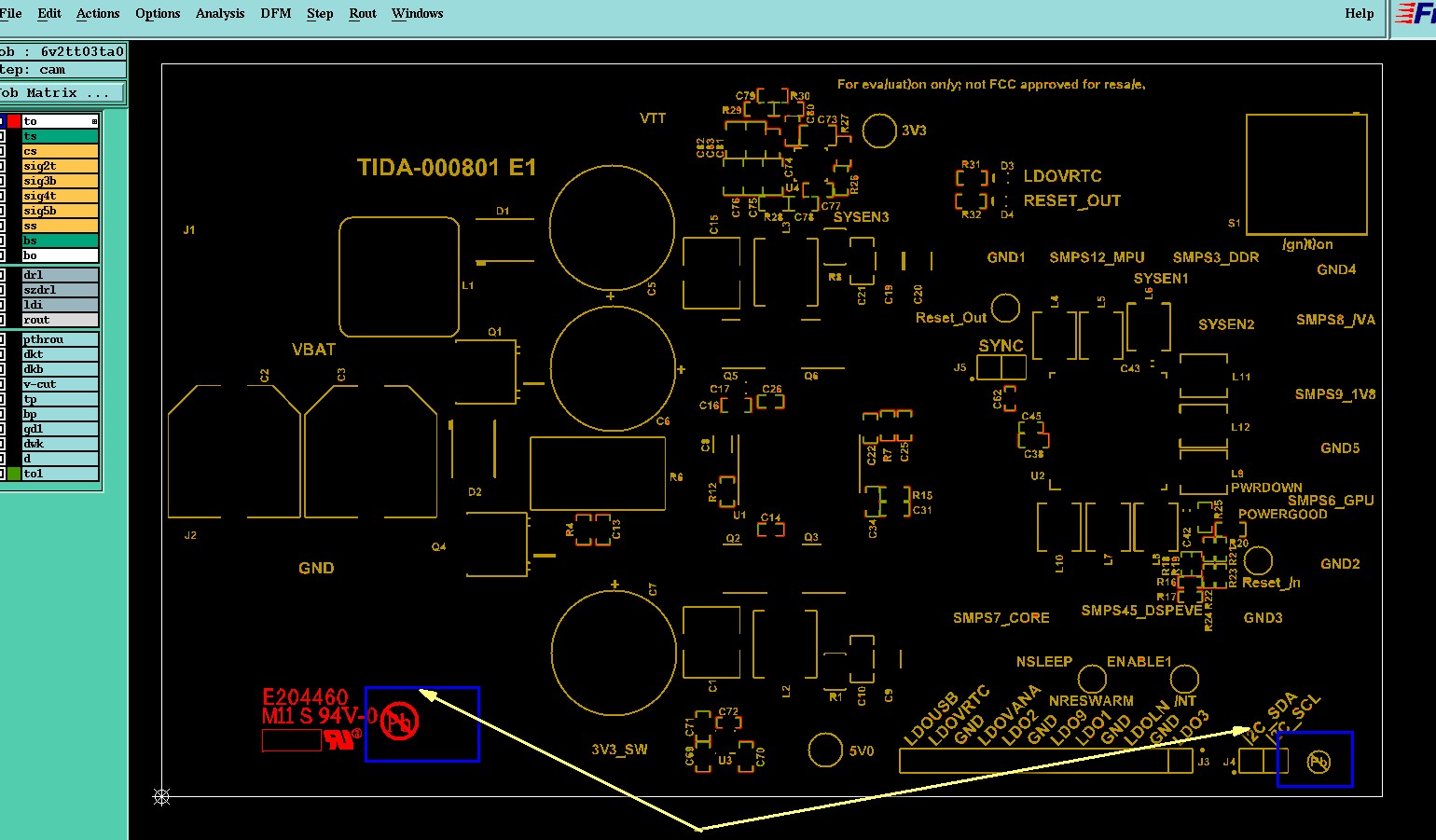This screenshot has width=1436, height=840.
Task: Select the 'bp' layer row
Action: (60, 414)
